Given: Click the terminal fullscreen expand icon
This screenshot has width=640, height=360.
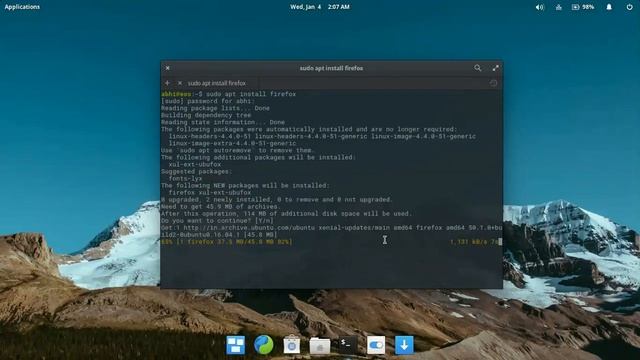Looking at the screenshot, I should coord(495,68).
